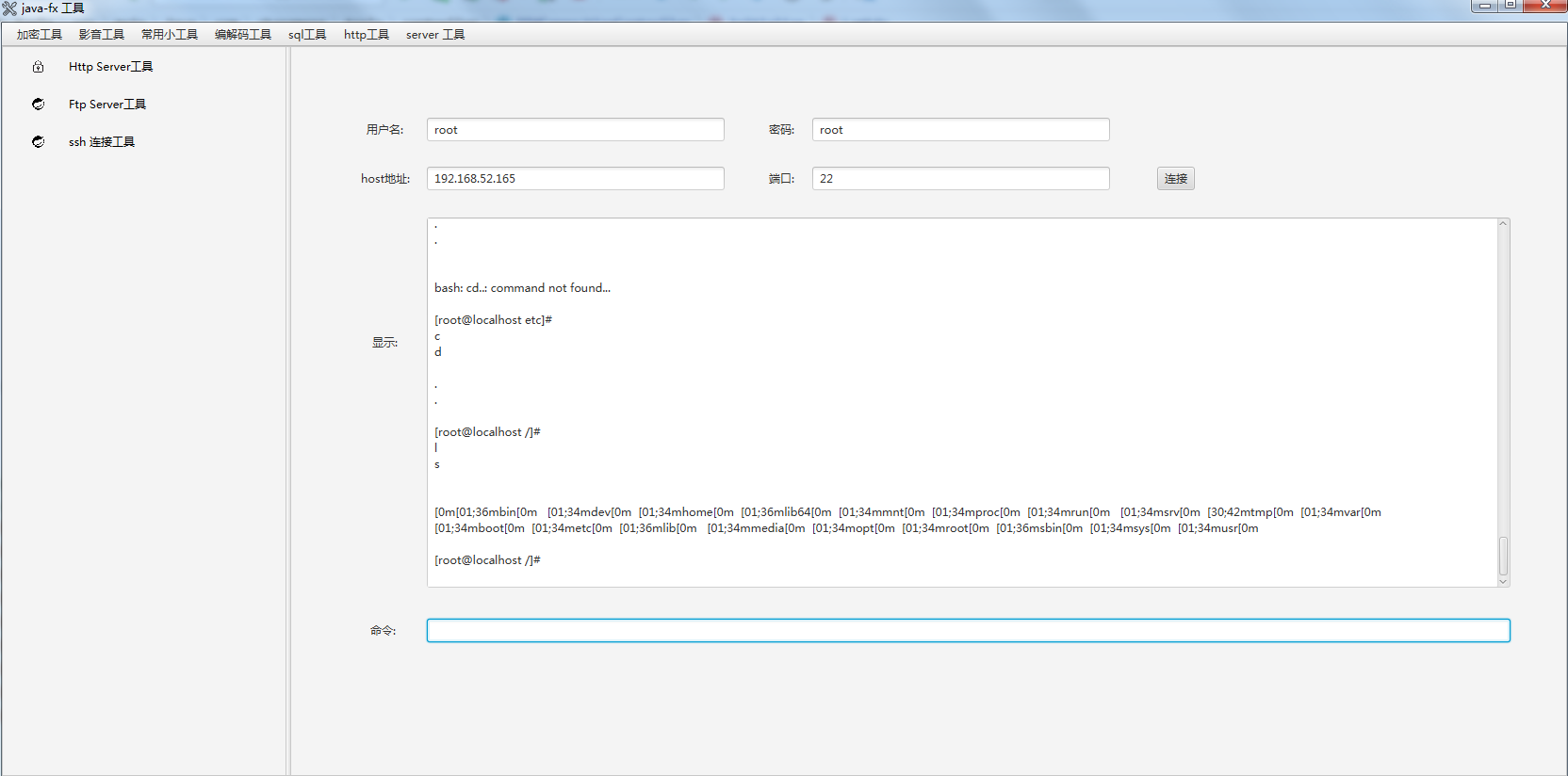
Task: Click the java-fx app icon in title bar
Action: click(x=9, y=8)
